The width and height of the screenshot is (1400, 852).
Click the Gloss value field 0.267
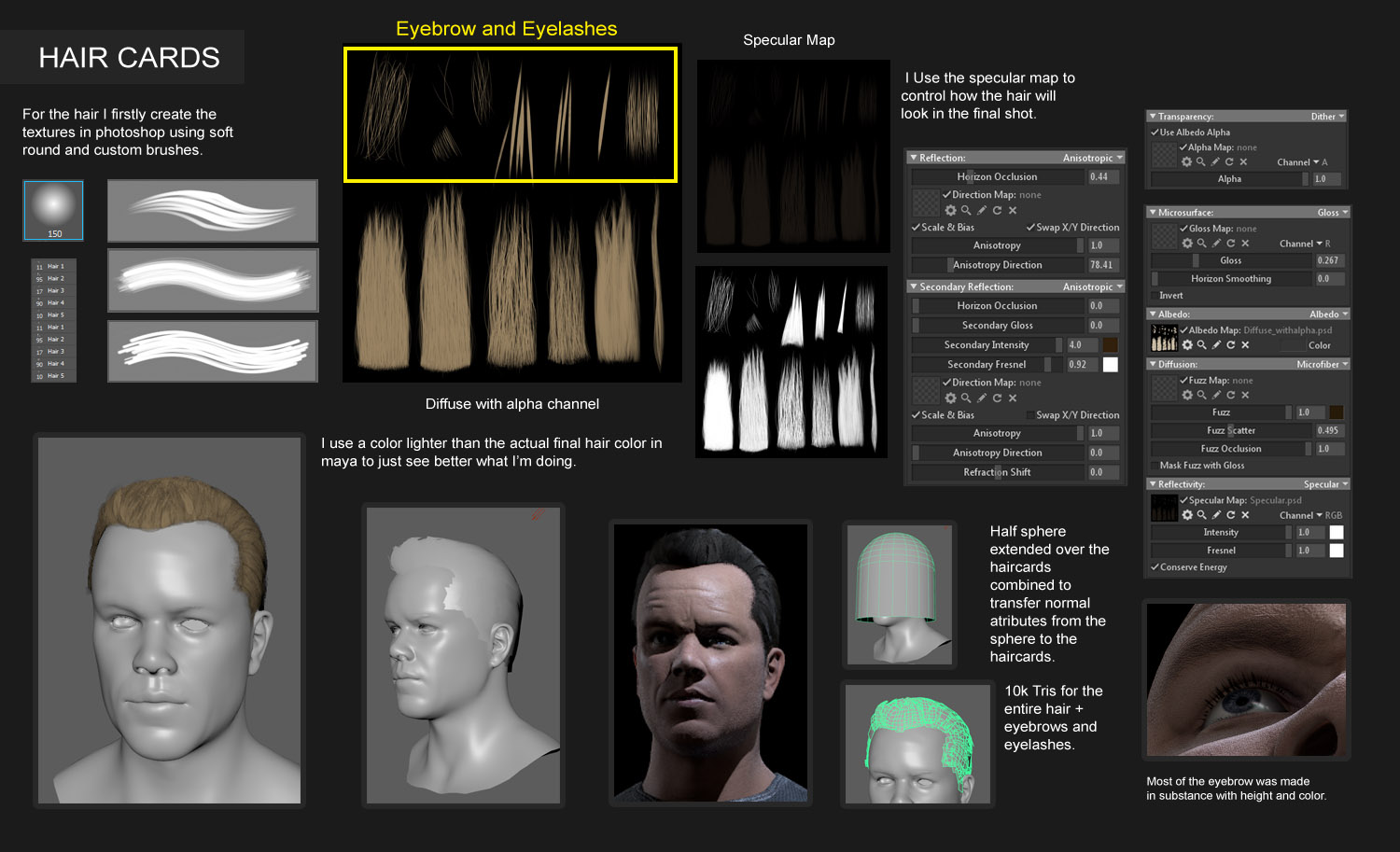pos(1329,260)
